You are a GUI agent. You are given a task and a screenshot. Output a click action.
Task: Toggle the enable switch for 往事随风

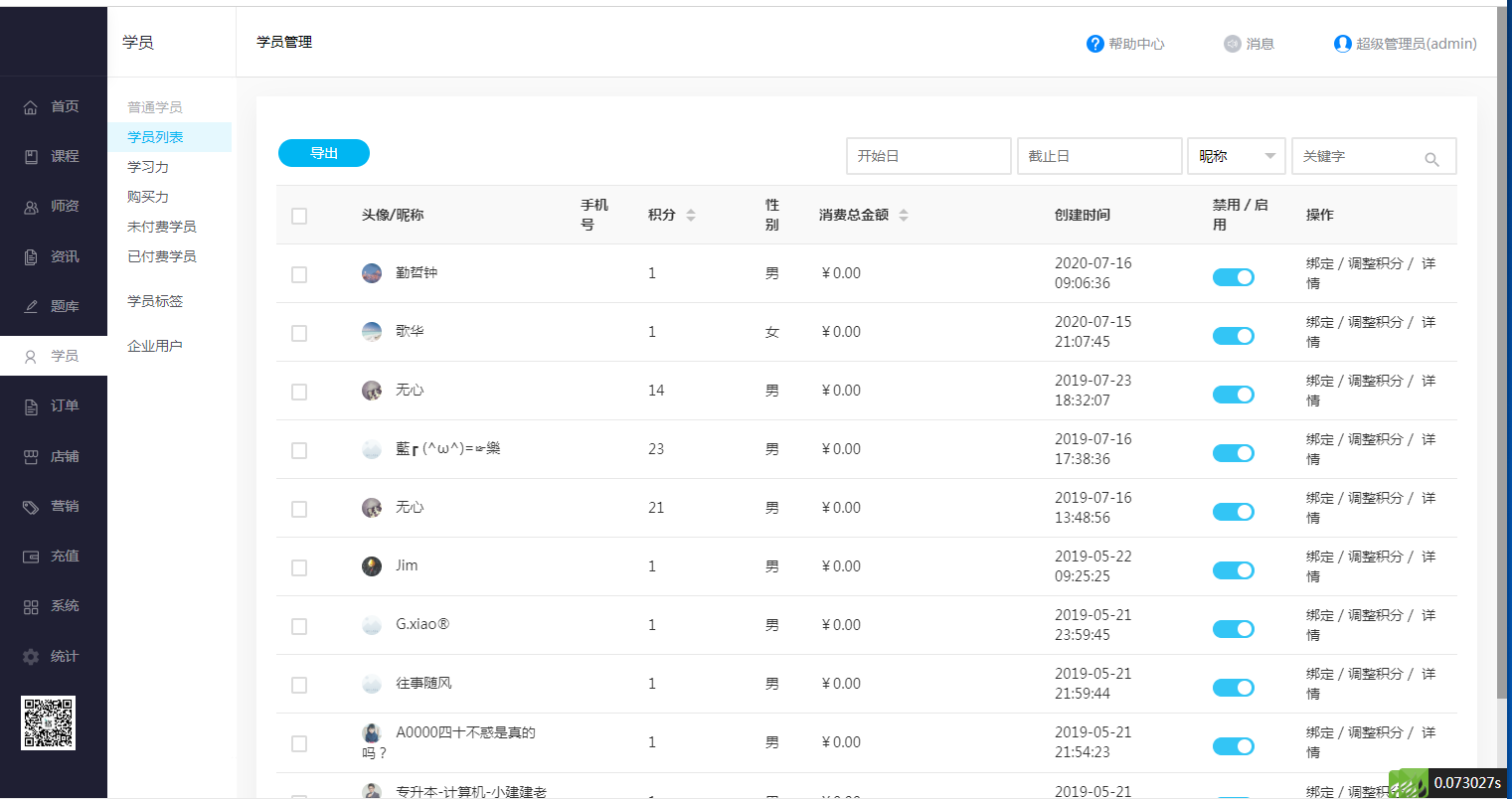click(1233, 688)
